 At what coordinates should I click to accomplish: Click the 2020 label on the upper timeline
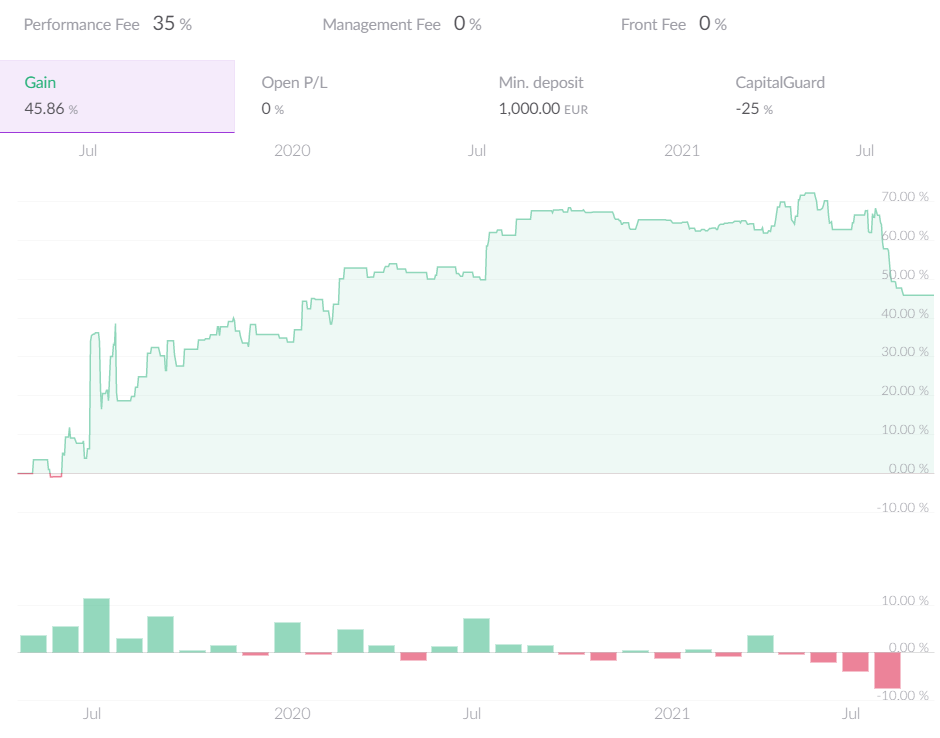[292, 151]
